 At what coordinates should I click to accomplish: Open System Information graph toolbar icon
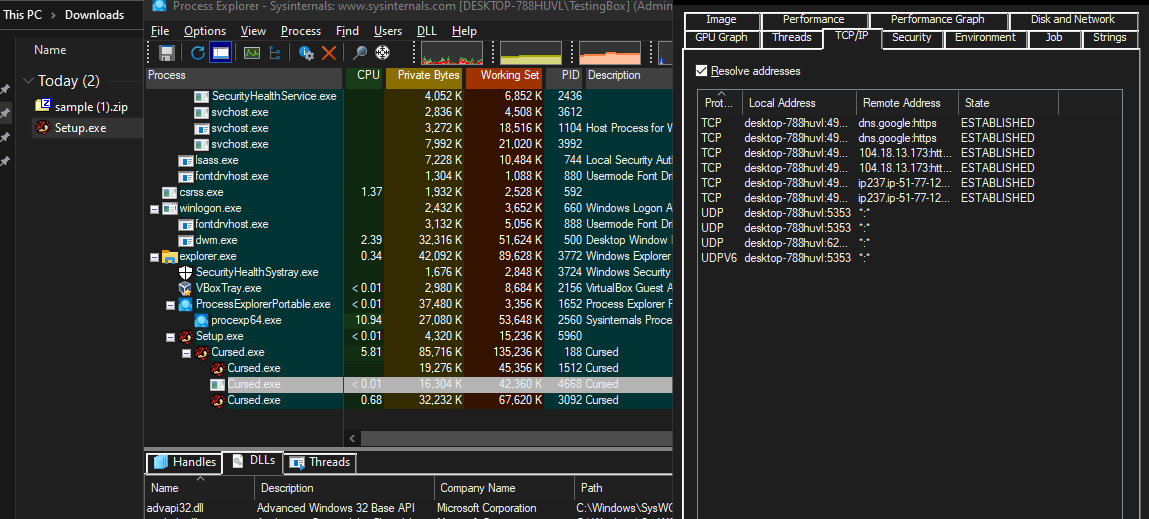(x=251, y=53)
